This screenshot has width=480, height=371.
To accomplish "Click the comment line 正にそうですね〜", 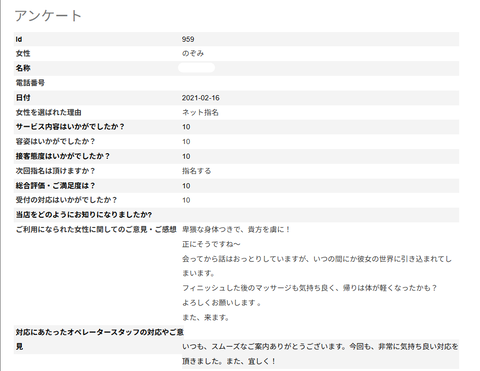I will [211, 244].
